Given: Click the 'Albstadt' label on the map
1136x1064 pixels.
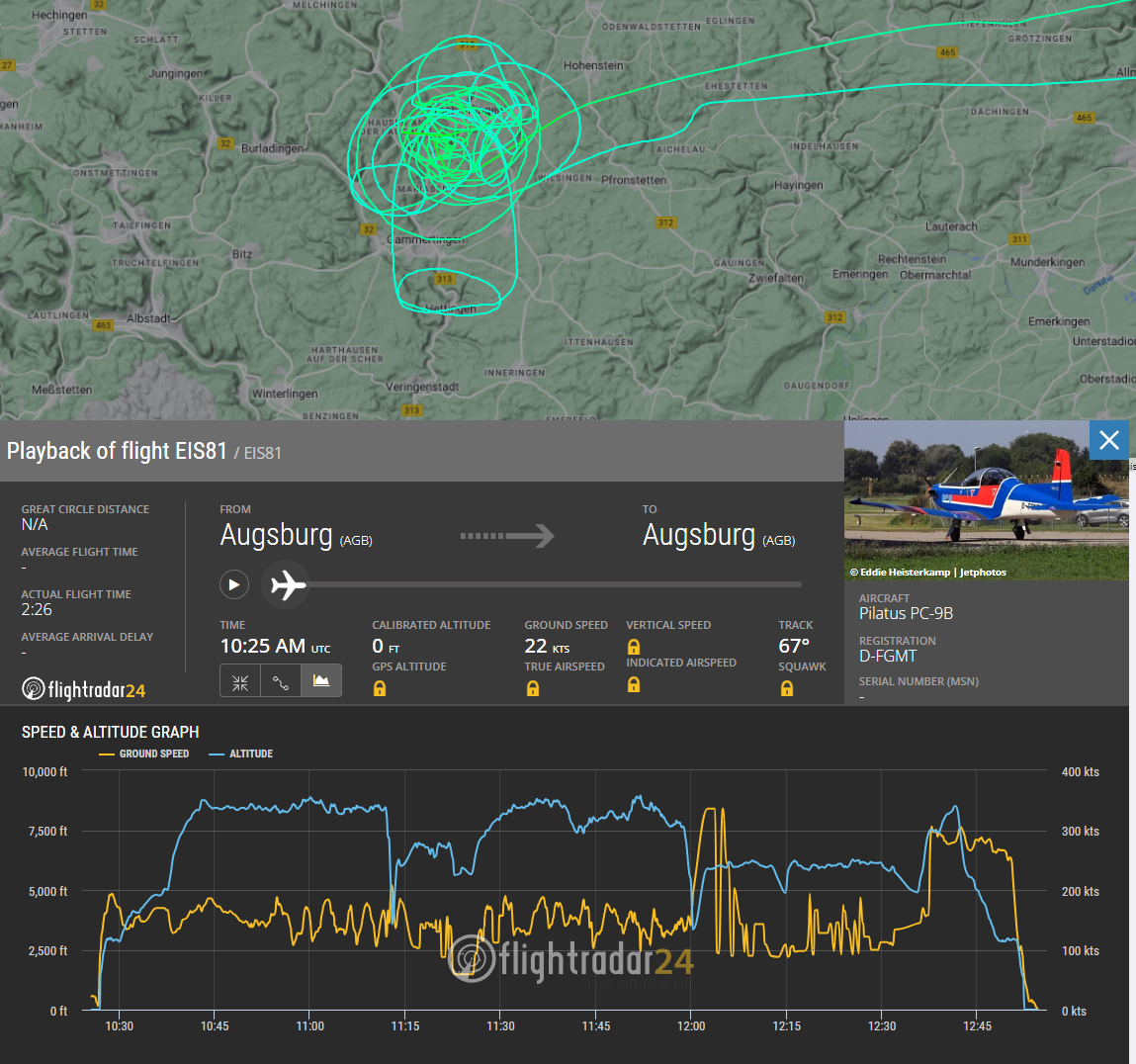Looking at the screenshot, I should [149, 318].
